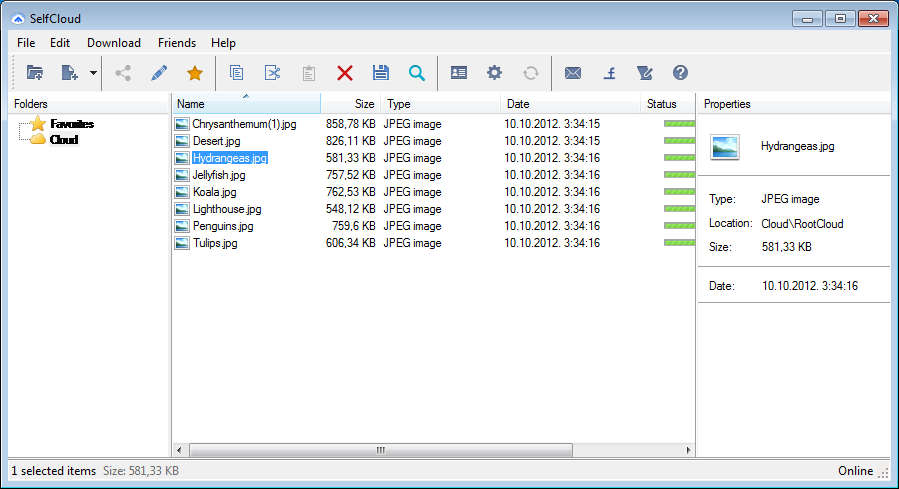
Task: Click the Paste clipboard icon
Action: tap(308, 73)
